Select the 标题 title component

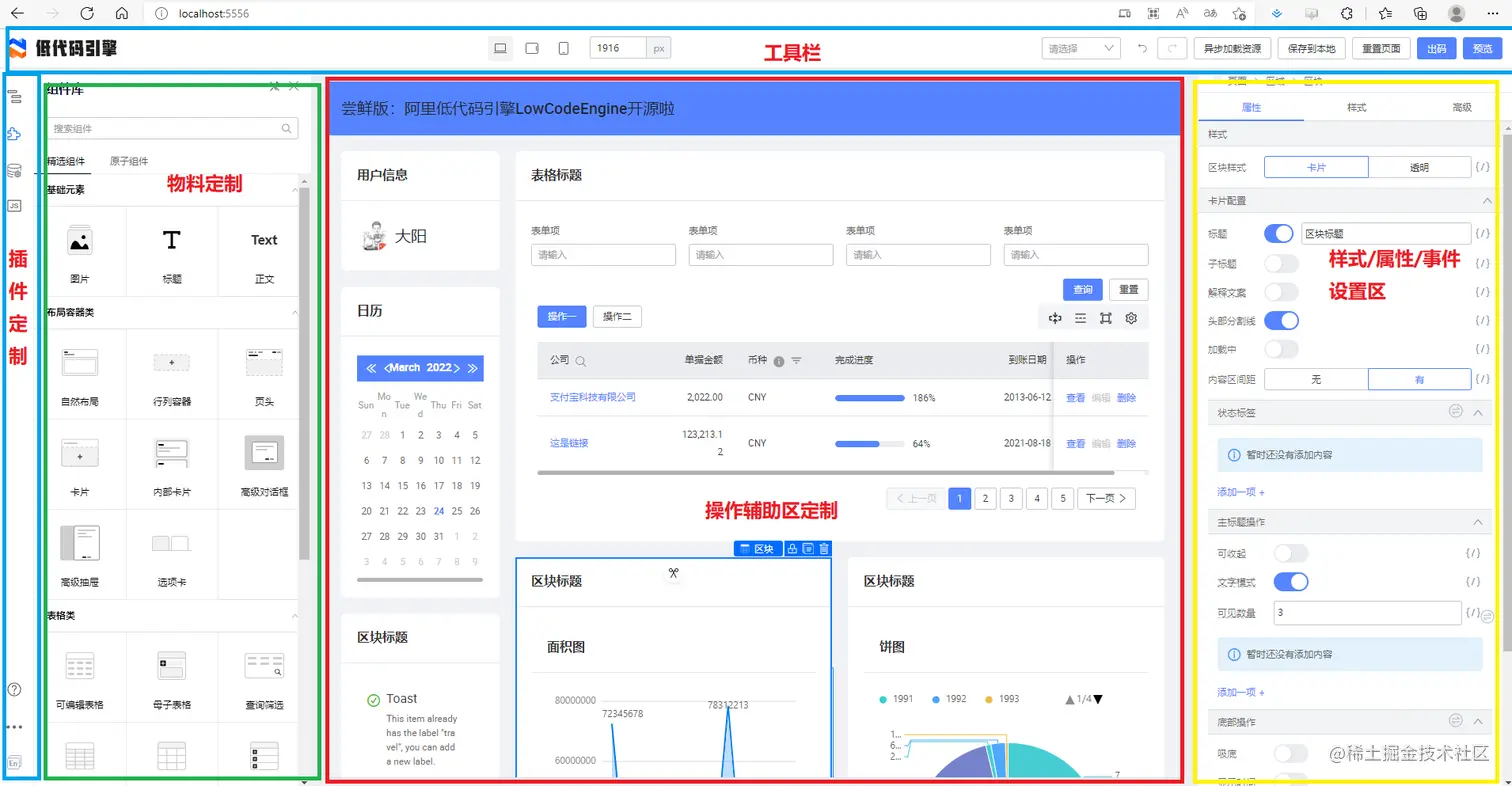coord(172,250)
